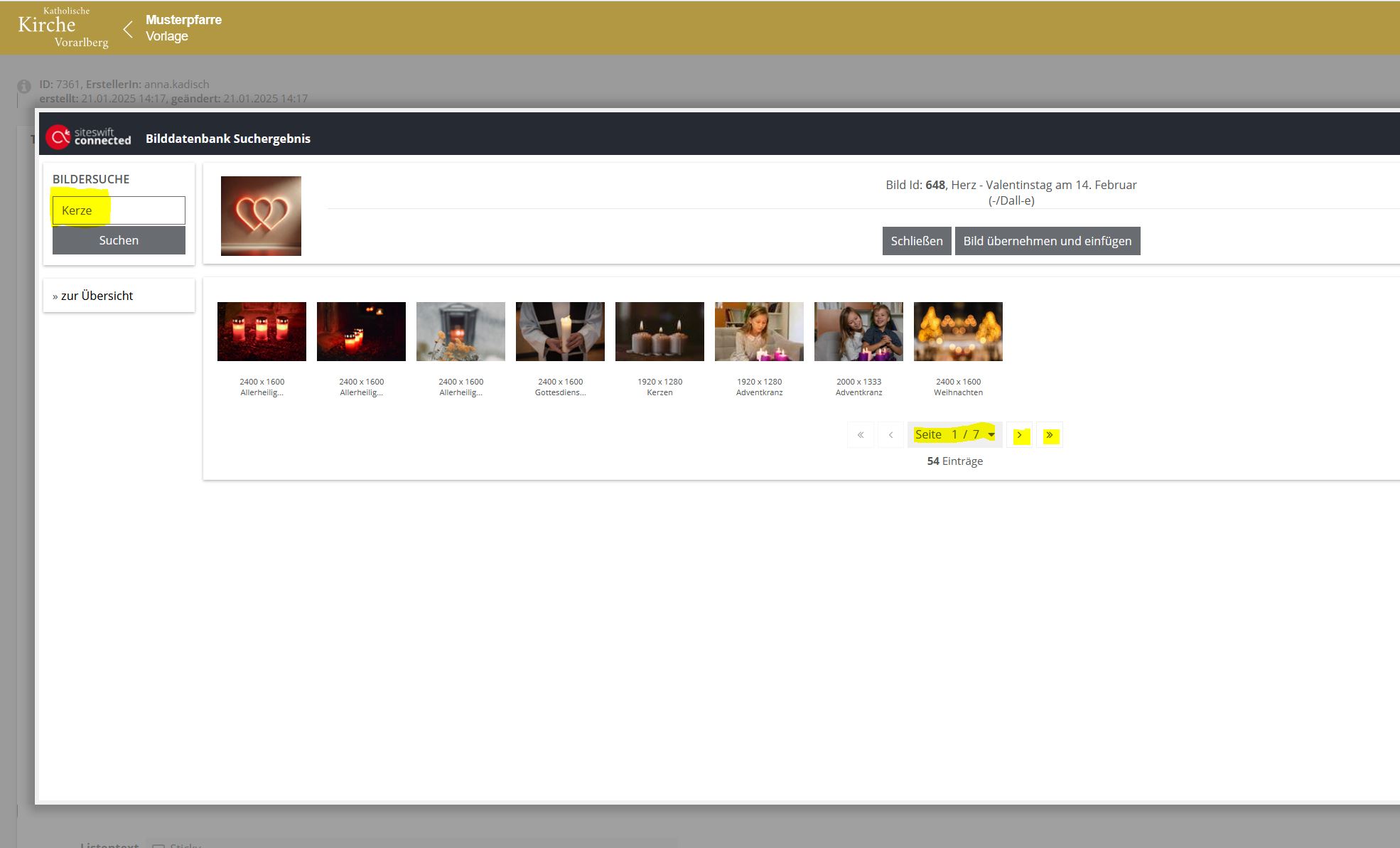Screen dimensions: 1400x848
Task: Open the Seite 1 / 7 page dropdown
Action: click(954, 435)
